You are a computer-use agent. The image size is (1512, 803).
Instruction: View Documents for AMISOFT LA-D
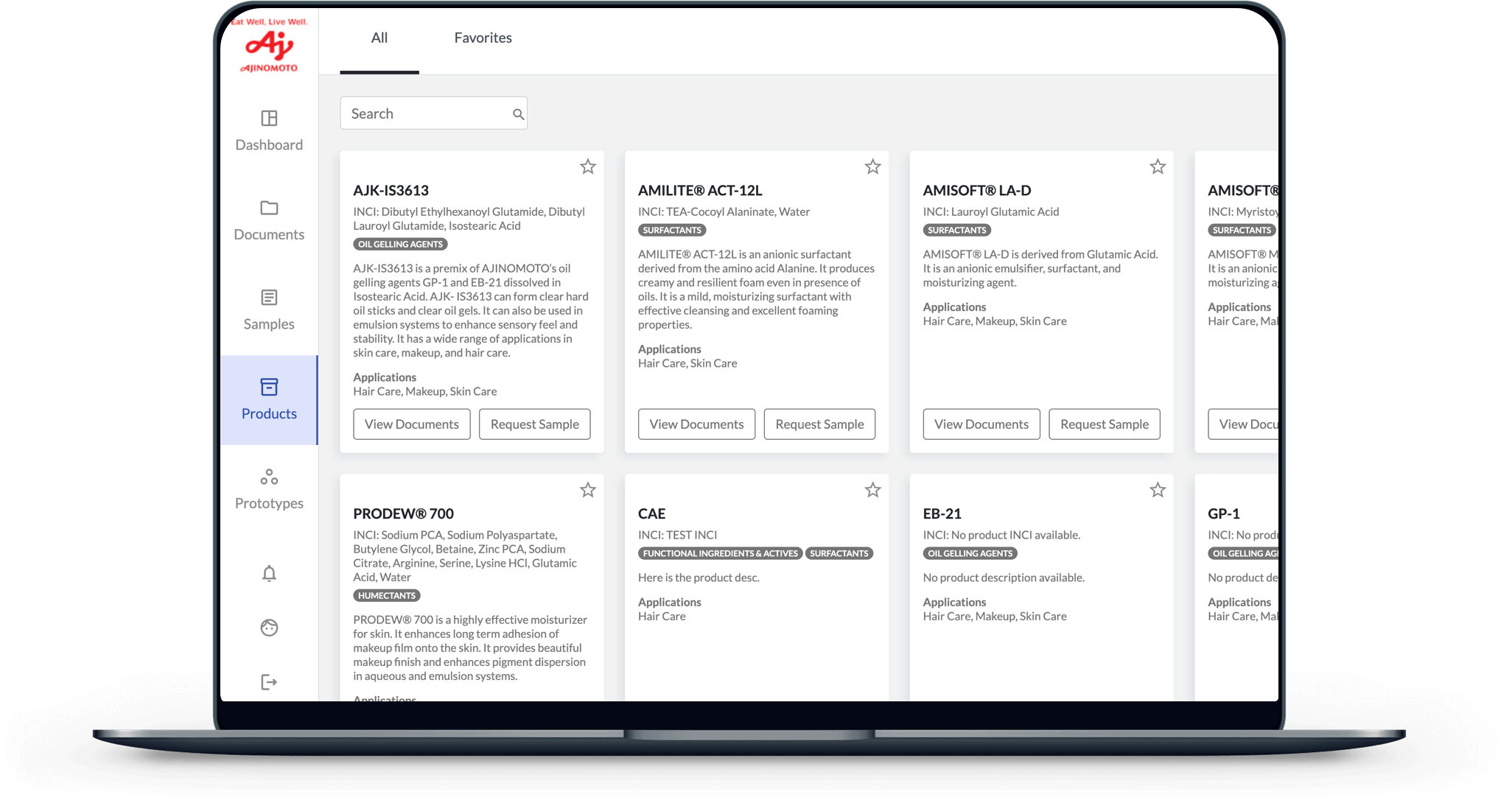point(981,424)
